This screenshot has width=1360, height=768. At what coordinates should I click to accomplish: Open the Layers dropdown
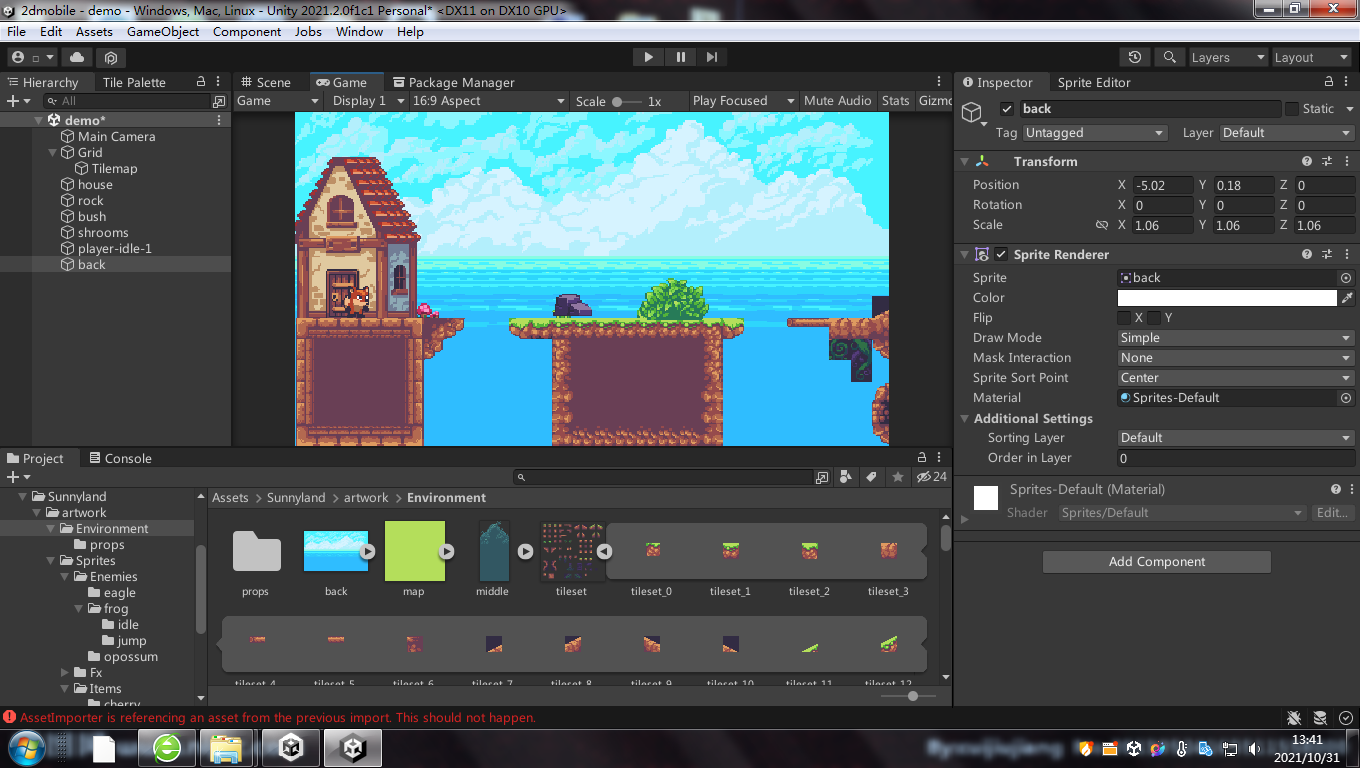(x=1228, y=57)
